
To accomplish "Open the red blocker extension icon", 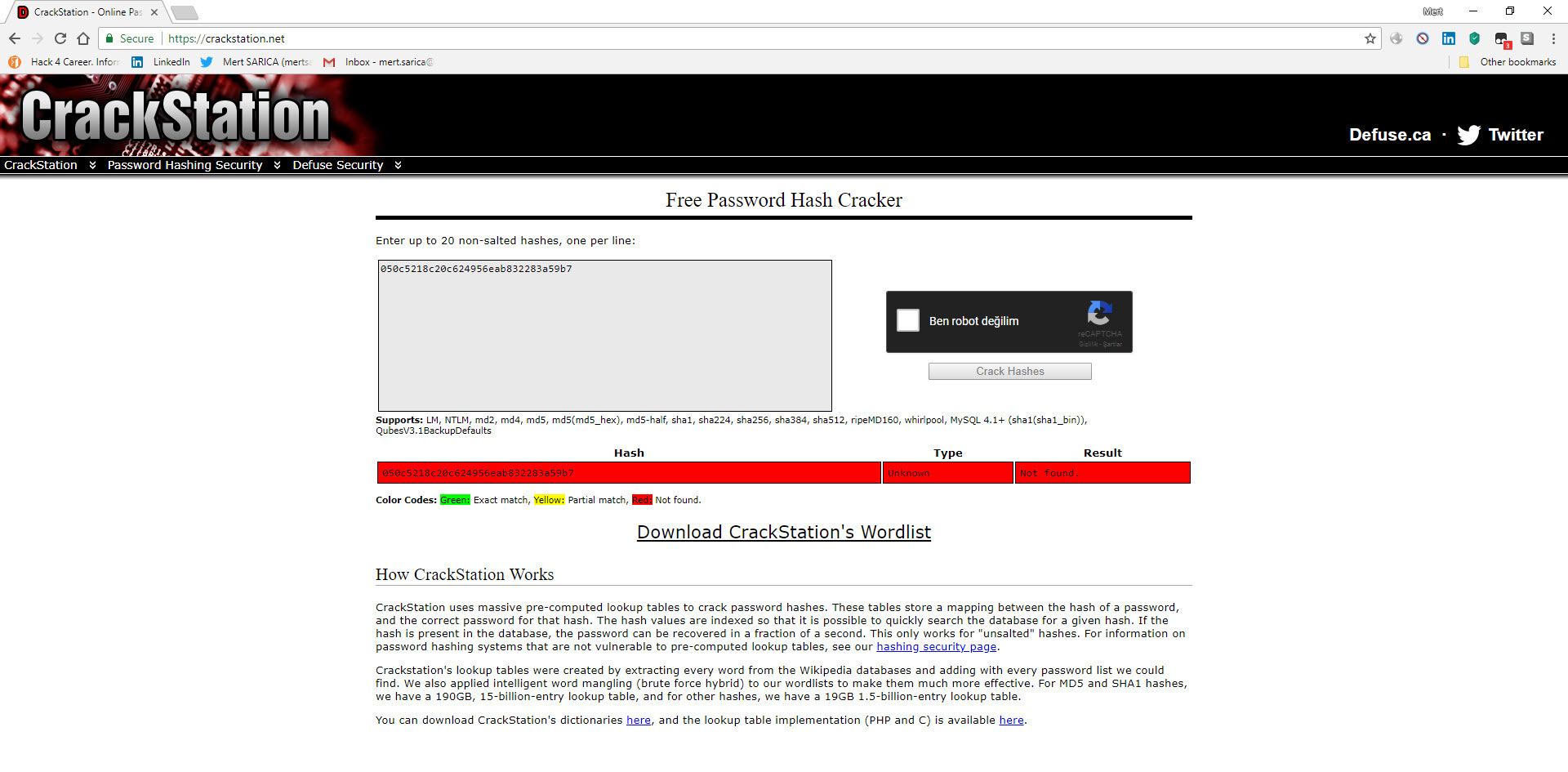I will (x=1423, y=38).
